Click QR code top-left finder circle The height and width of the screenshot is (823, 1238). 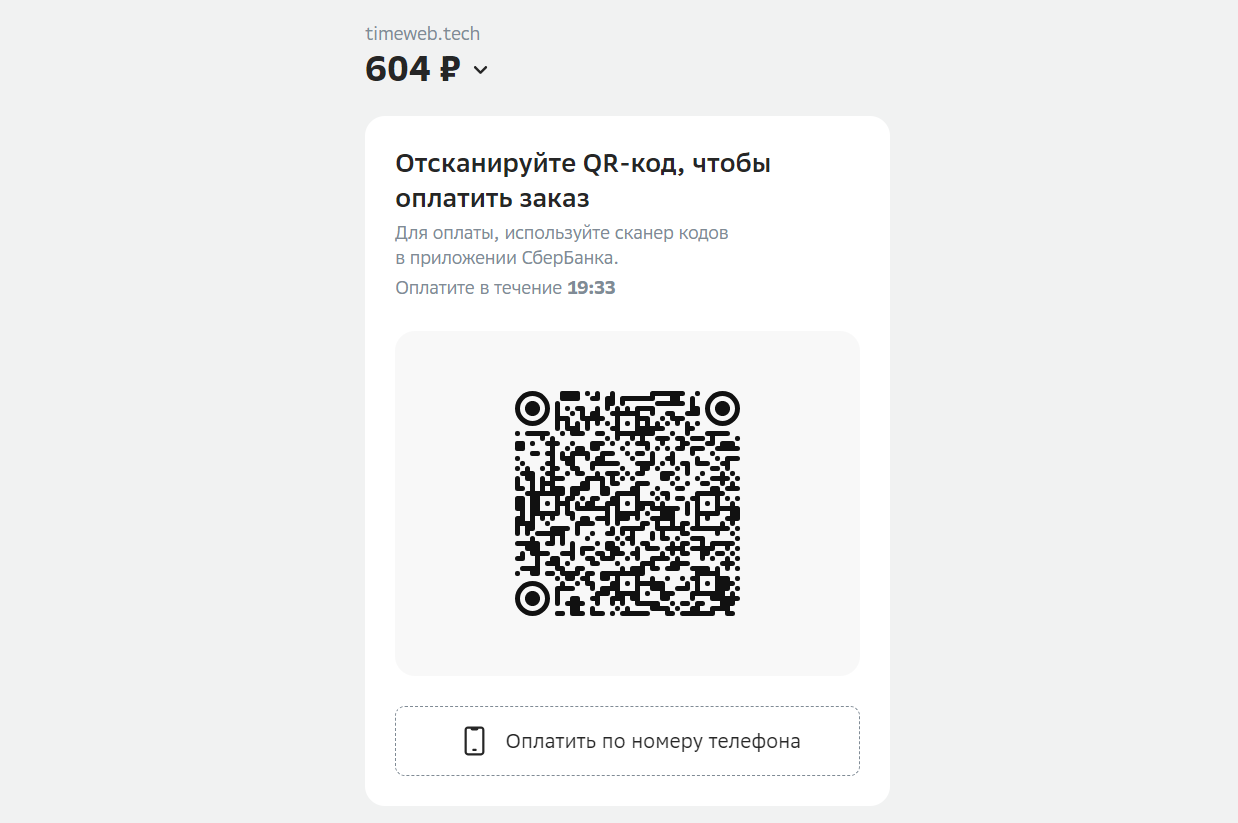point(532,408)
